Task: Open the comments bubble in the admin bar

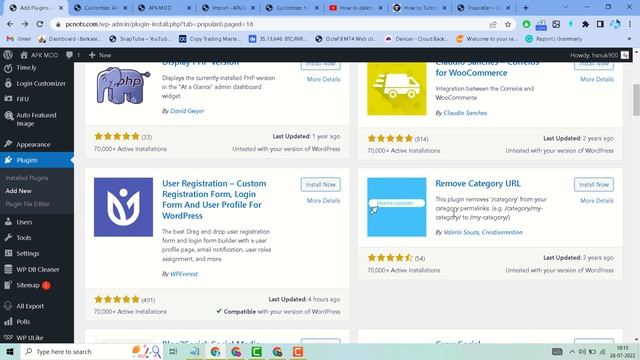Action: [x=73, y=55]
